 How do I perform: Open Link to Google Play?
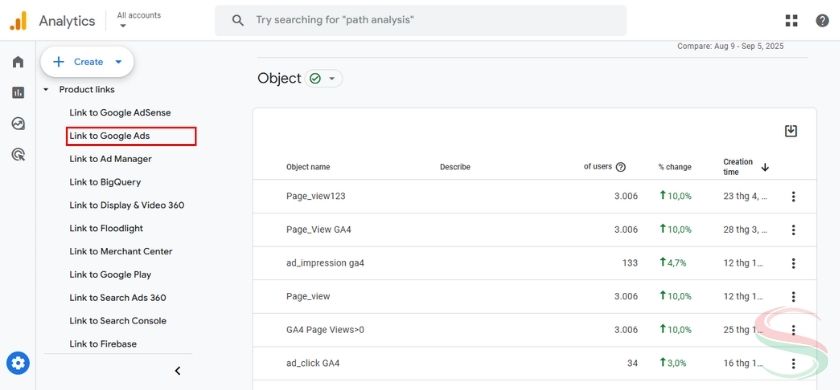[x=110, y=274]
